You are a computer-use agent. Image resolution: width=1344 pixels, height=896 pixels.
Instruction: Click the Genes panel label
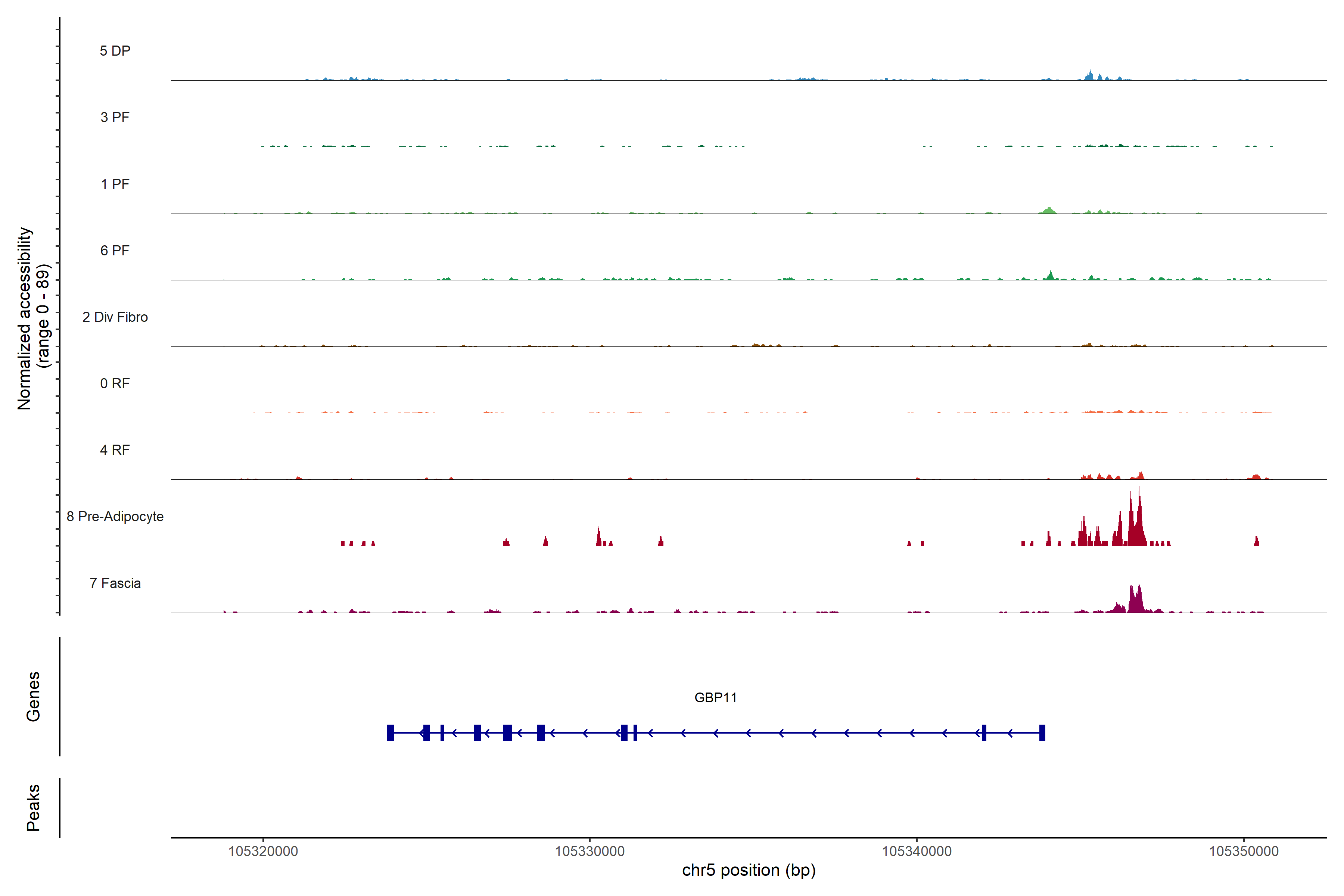pyautogui.click(x=33, y=696)
